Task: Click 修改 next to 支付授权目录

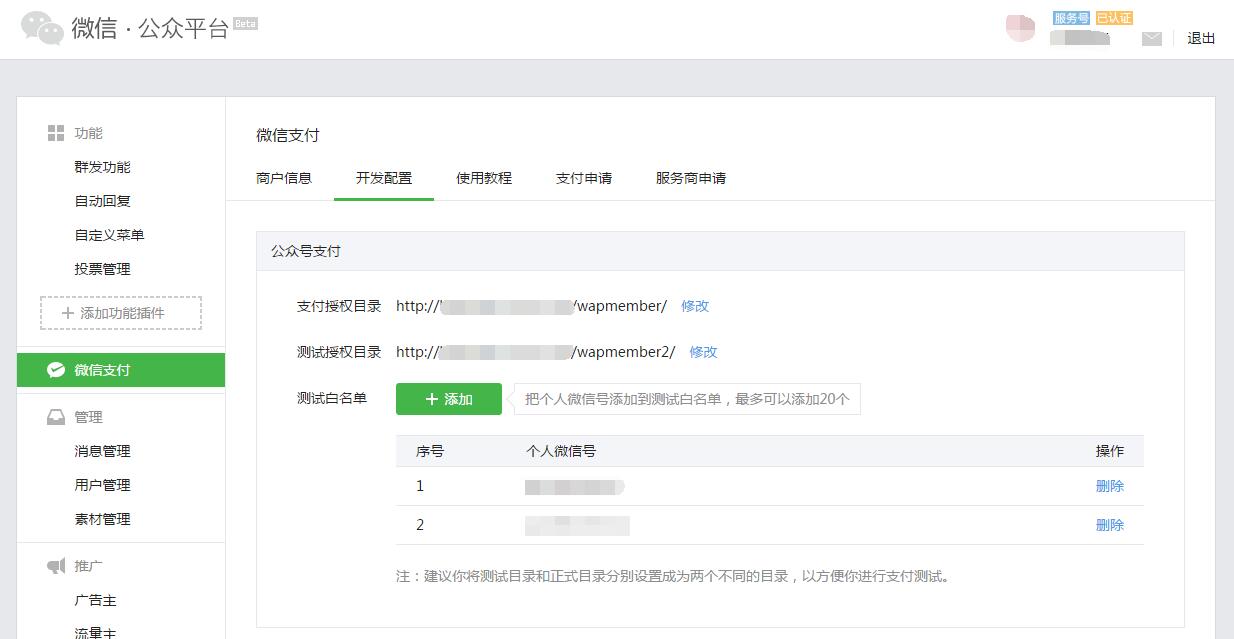Action: point(695,306)
